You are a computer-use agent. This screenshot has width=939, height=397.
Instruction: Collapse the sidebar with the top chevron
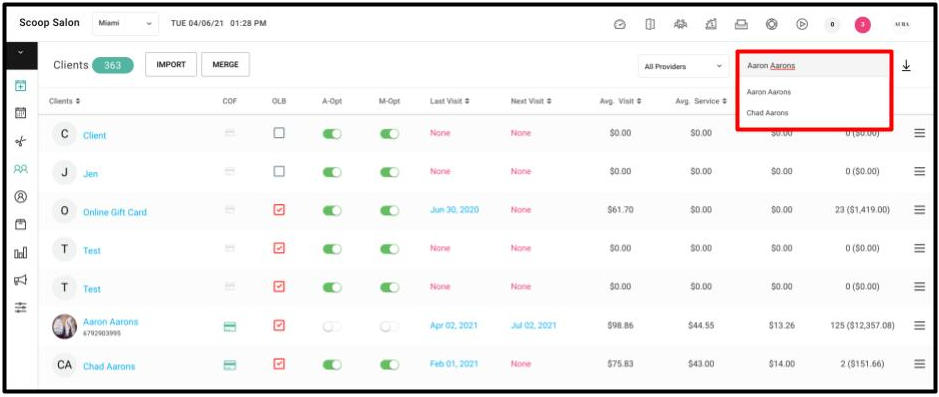[20, 53]
